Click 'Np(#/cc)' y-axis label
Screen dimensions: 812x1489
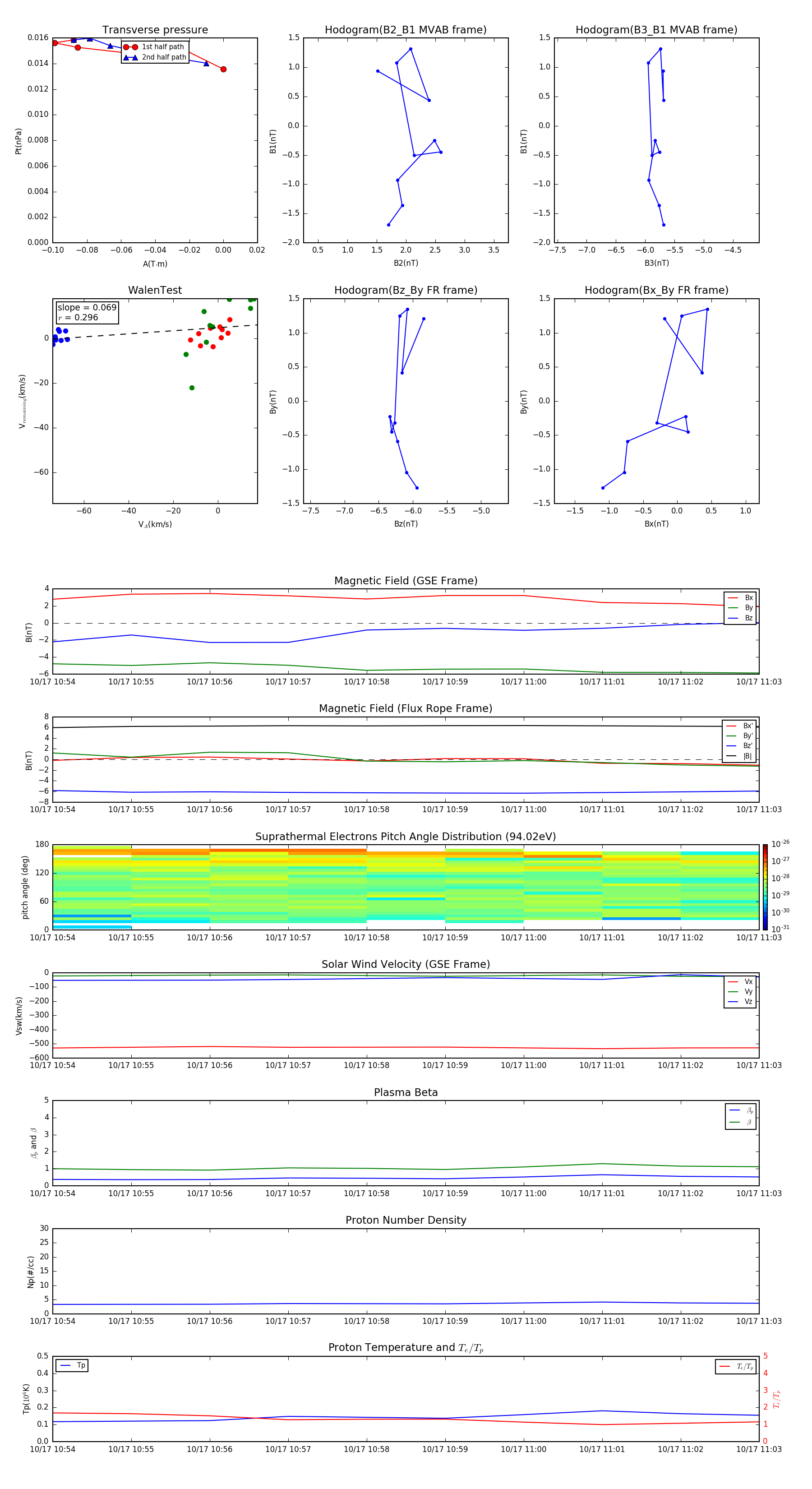pos(31,1272)
